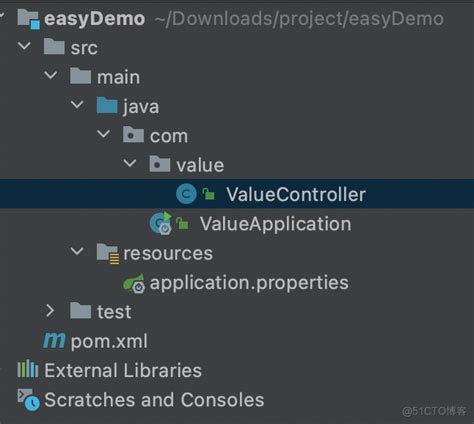Select pom.xml in project tree
This screenshot has height=424, width=474.
tap(109, 341)
